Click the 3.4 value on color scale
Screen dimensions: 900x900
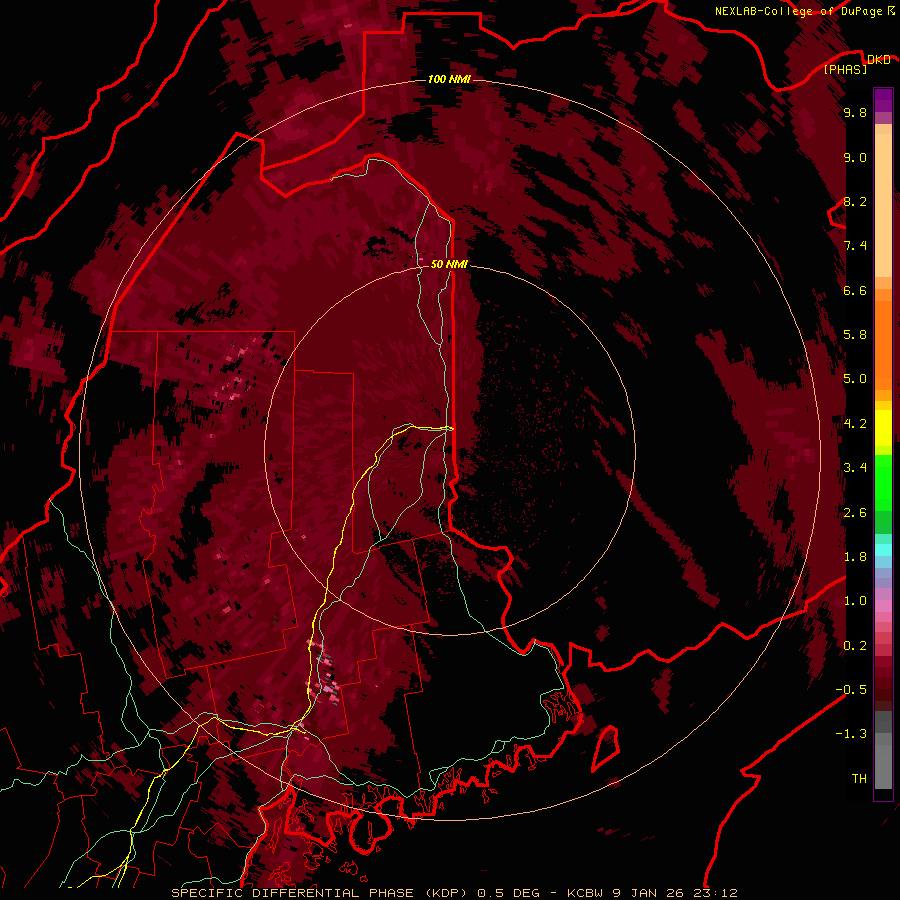pyautogui.click(x=855, y=468)
